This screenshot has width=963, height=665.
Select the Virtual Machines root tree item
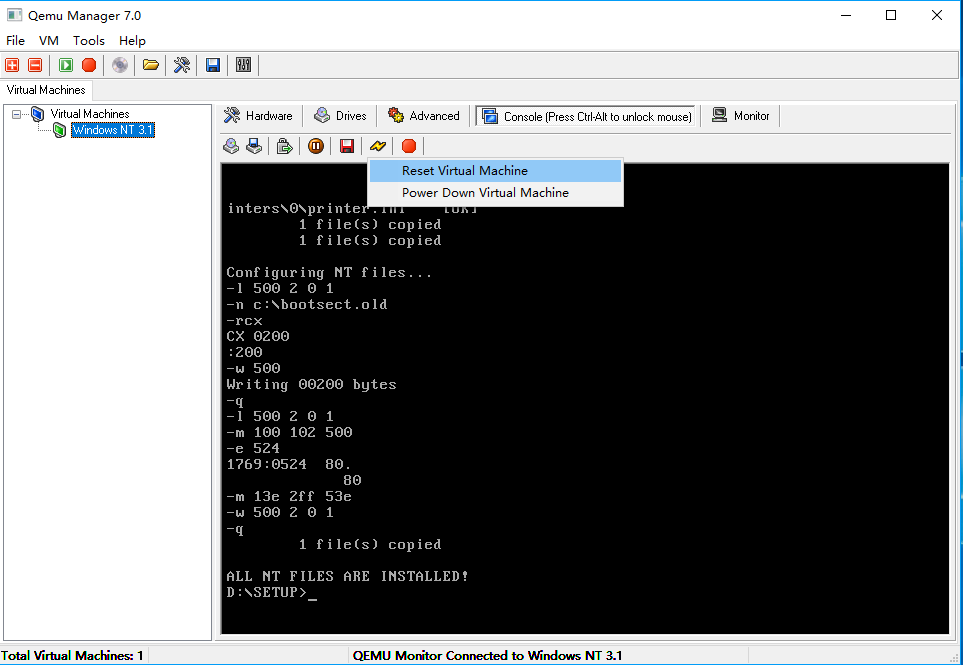point(90,114)
